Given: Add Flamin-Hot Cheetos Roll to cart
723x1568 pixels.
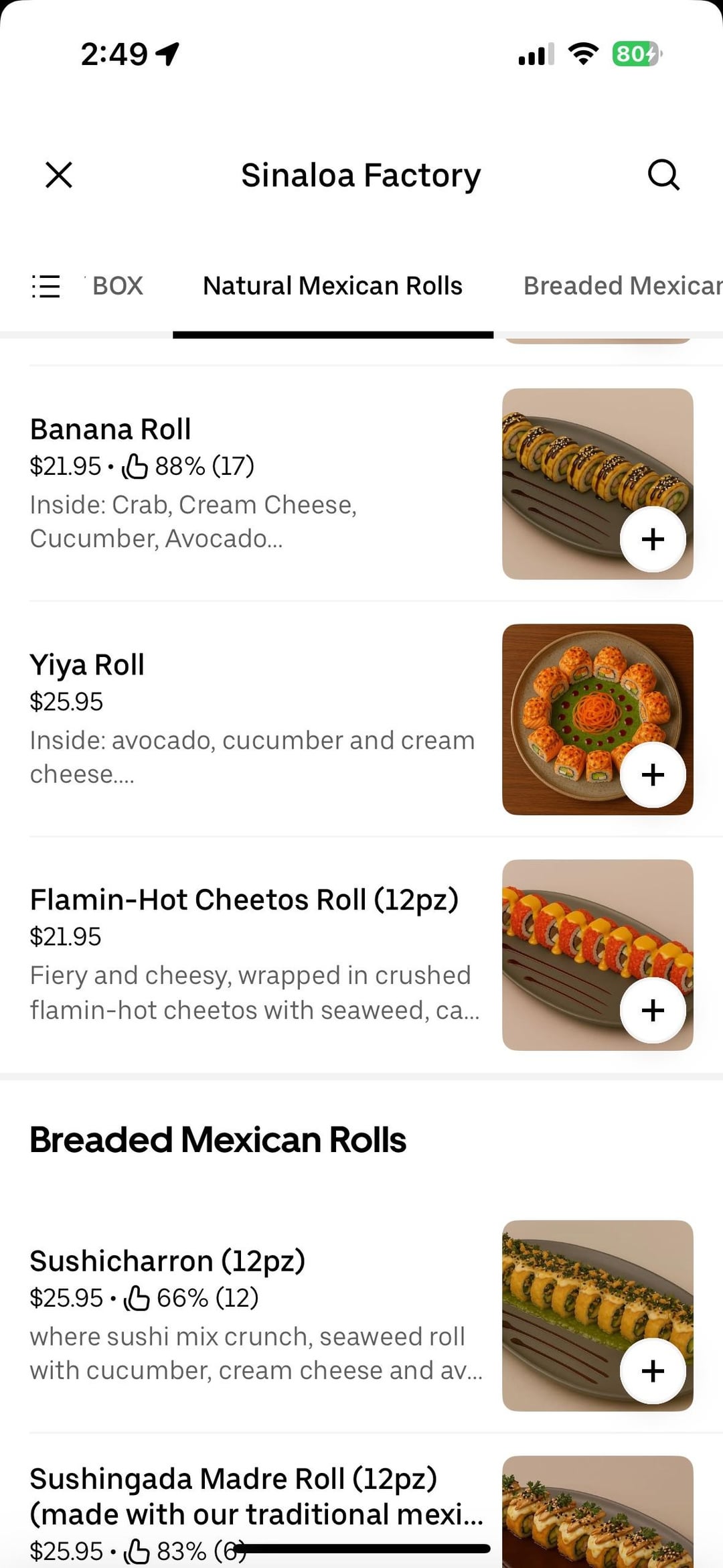Looking at the screenshot, I should tap(653, 1010).
